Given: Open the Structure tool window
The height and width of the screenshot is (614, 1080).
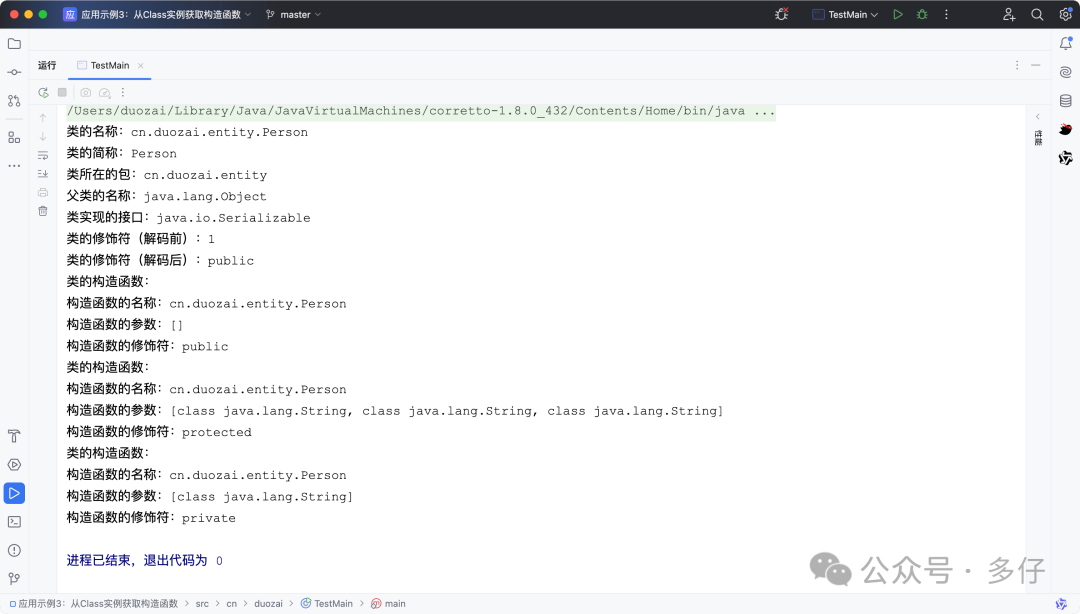Looking at the screenshot, I should point(14,138).
